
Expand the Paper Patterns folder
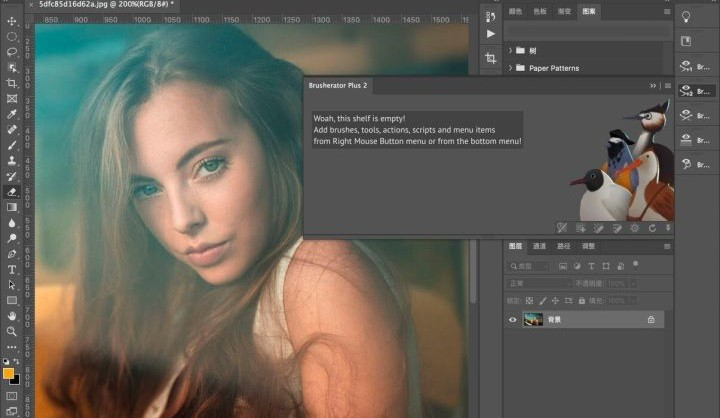[x=510, y=68]
